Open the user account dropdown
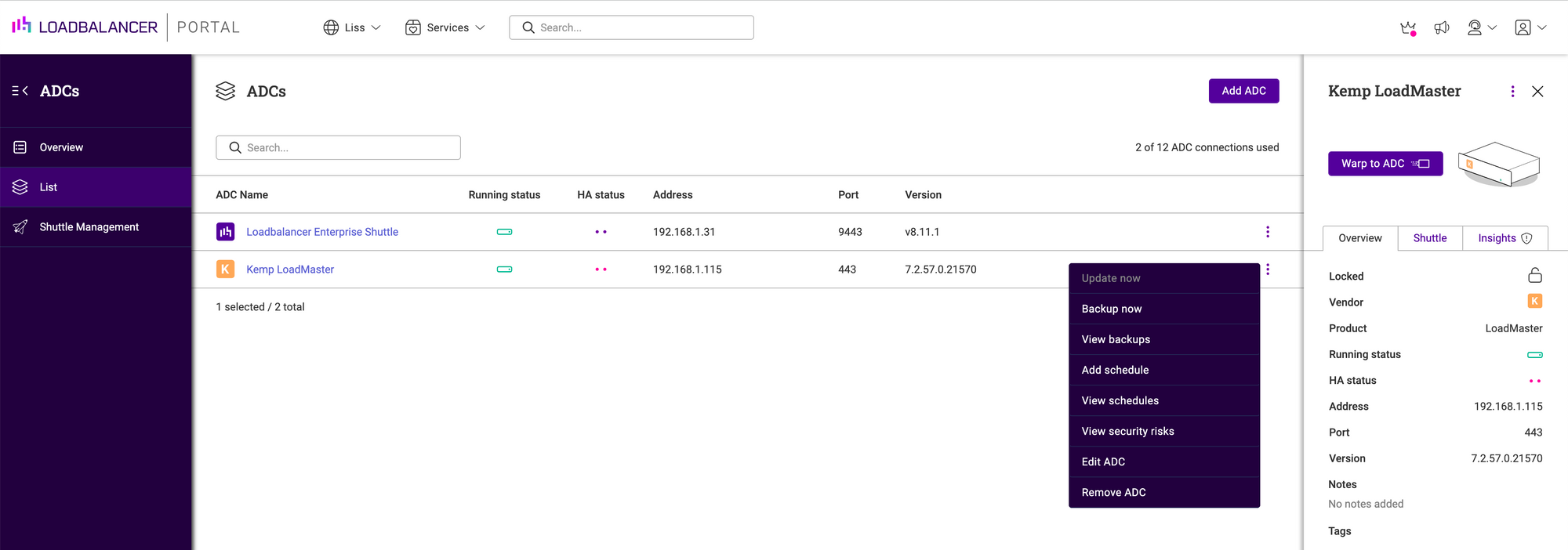The width and height of the screenshot is (1568, 550). 1530,27
